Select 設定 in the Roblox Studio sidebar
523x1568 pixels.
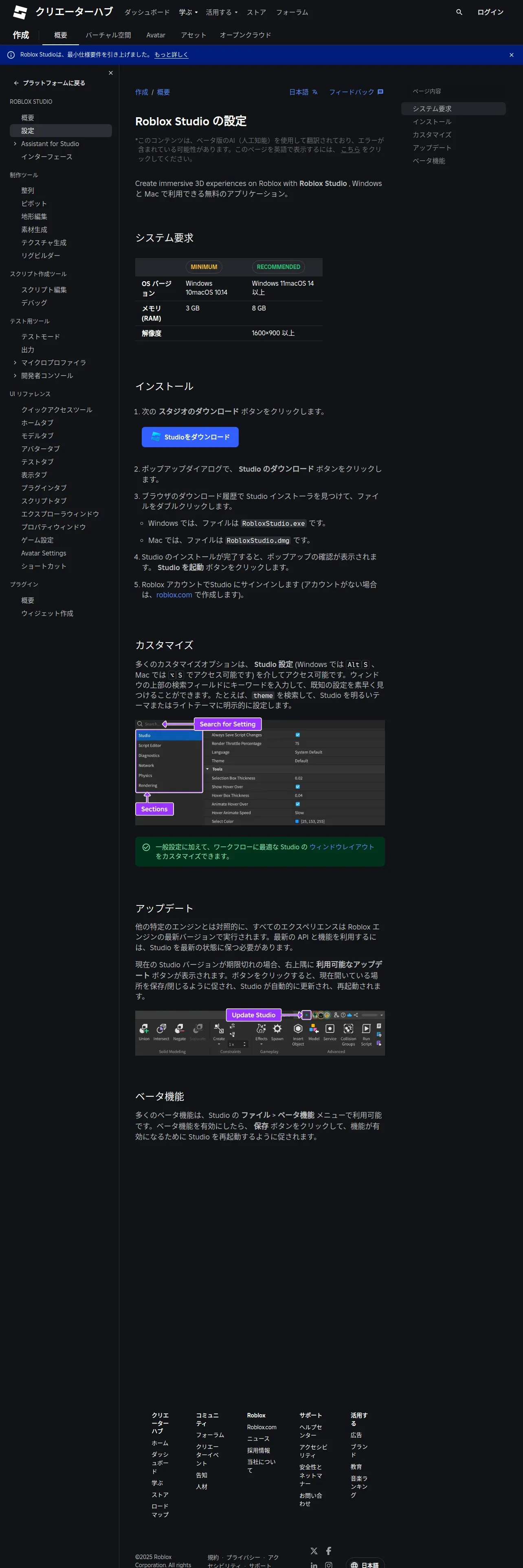[x=61, y=131]
